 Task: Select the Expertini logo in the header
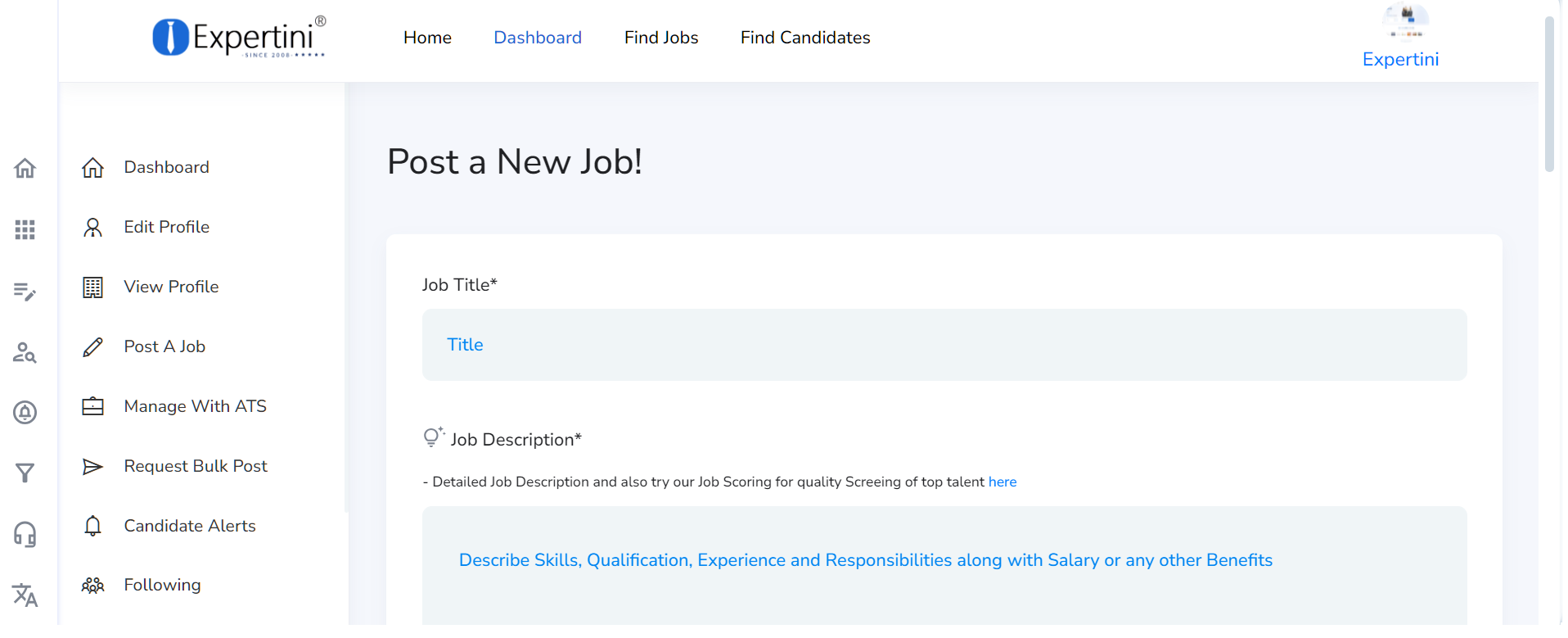pyautogui.click(x=237, y=38)
